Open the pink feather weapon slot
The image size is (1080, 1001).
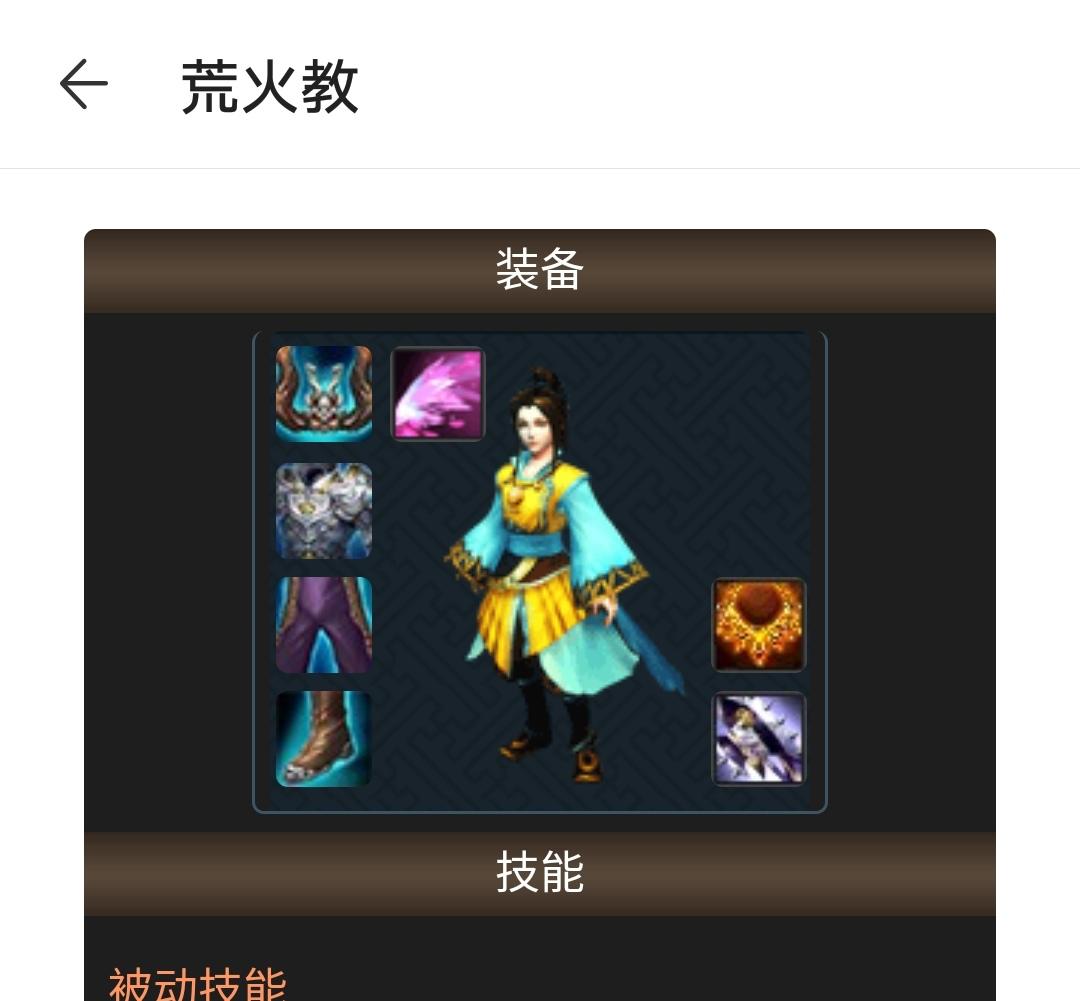pyautogui.click(x=438, y=393)
